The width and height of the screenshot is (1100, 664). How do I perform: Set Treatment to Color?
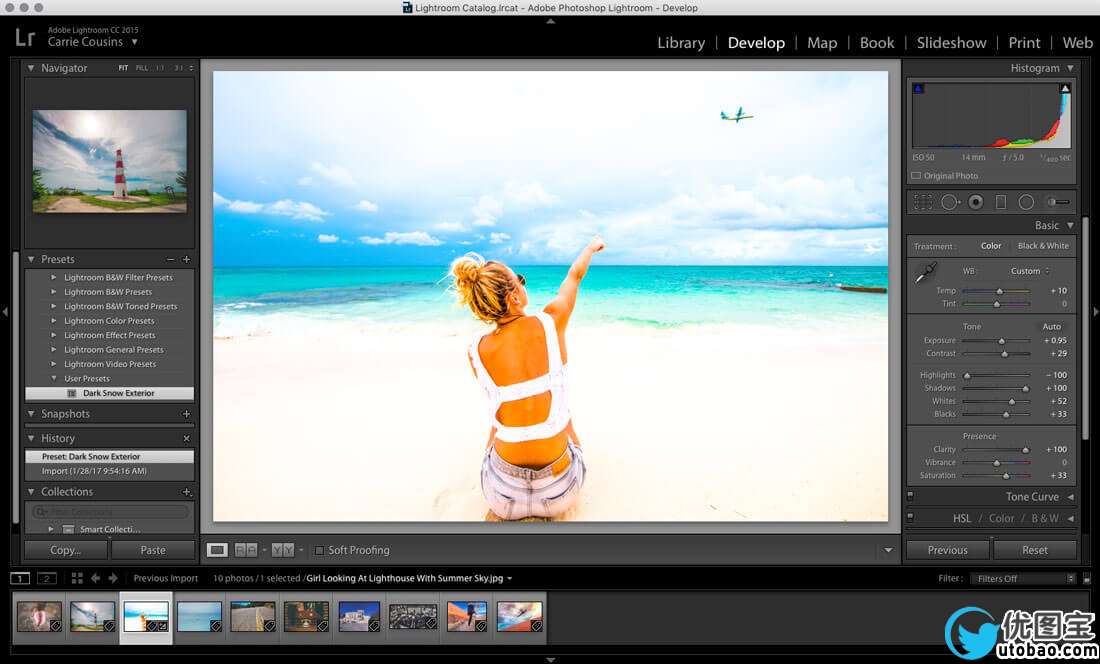[x=991, y=246]
